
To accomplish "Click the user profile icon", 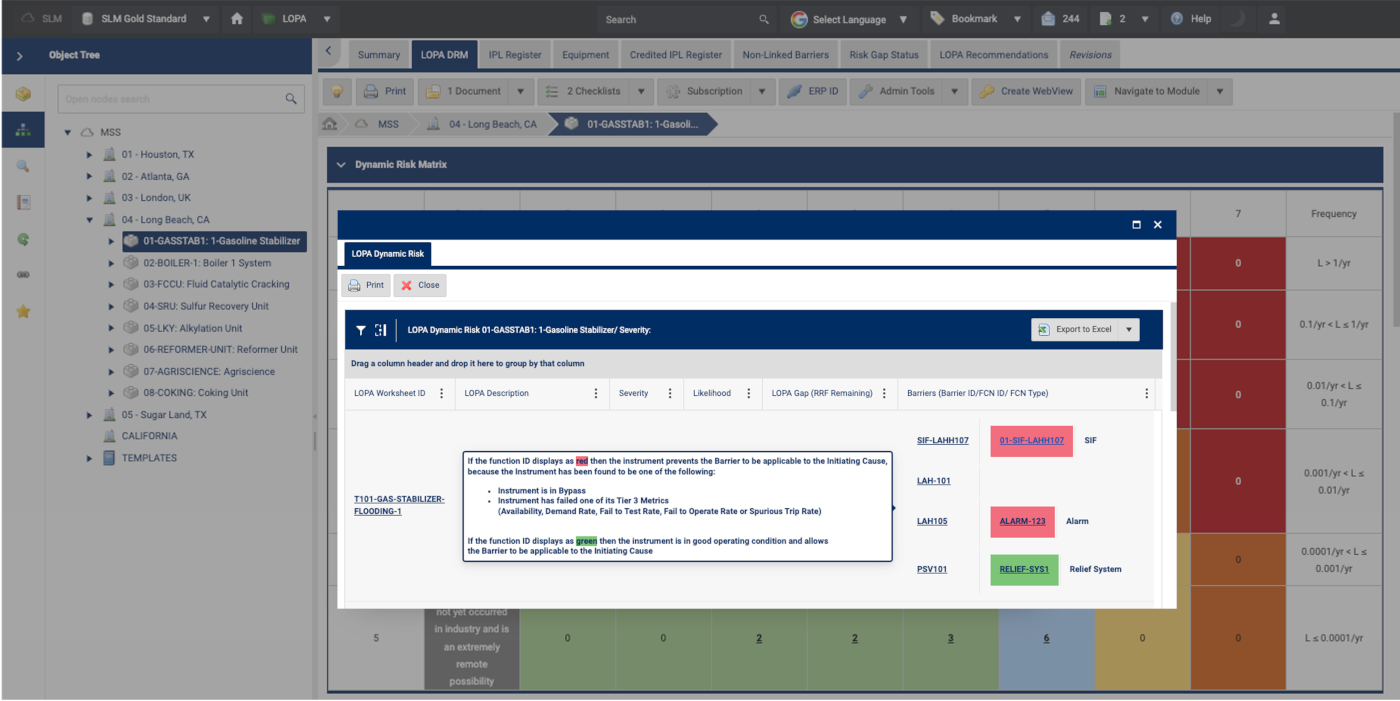I will pos(1274,19).
